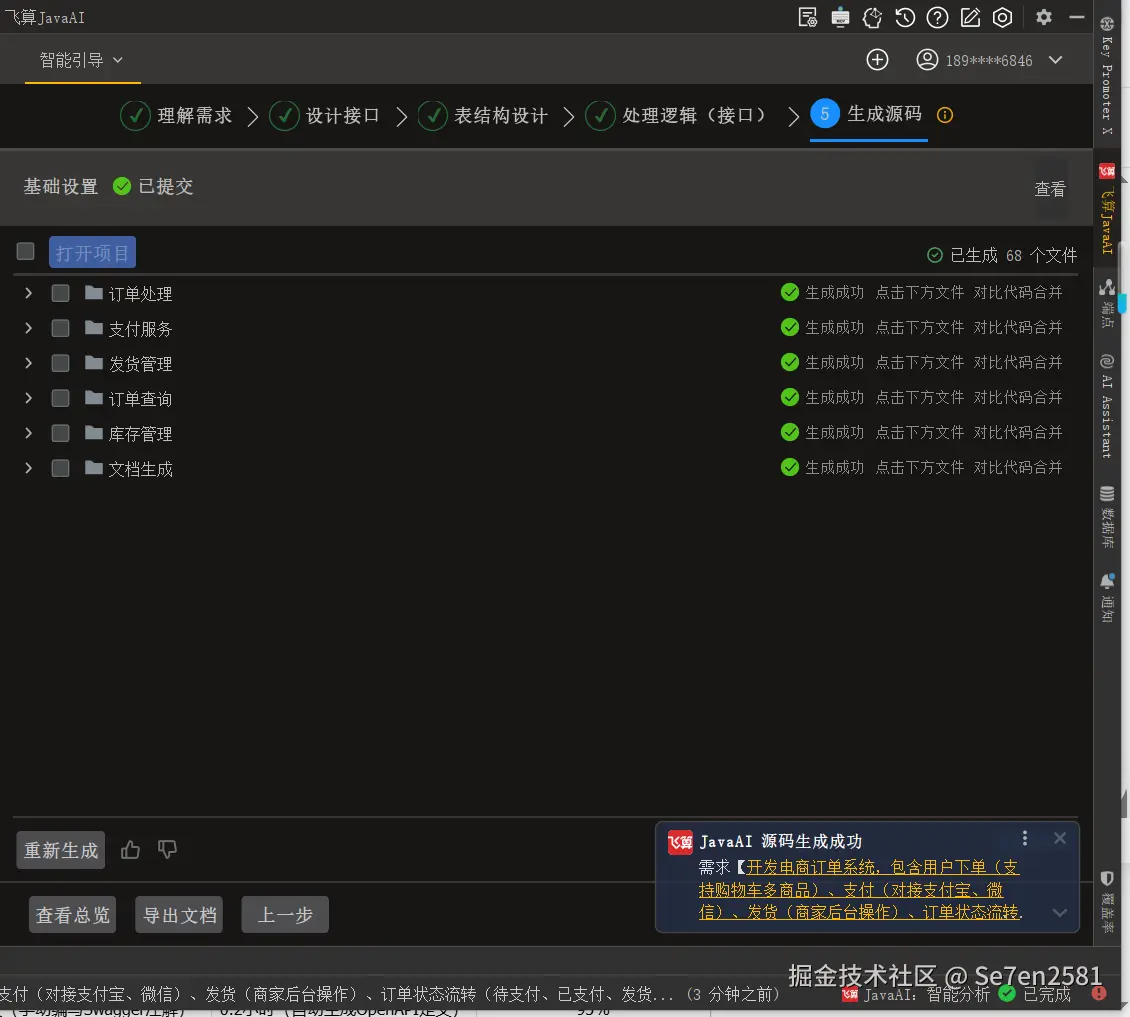This screenshot has height=1017, width=1130.
Task: Go to the 表结构设计 step
Action: (x=483, y=115)
